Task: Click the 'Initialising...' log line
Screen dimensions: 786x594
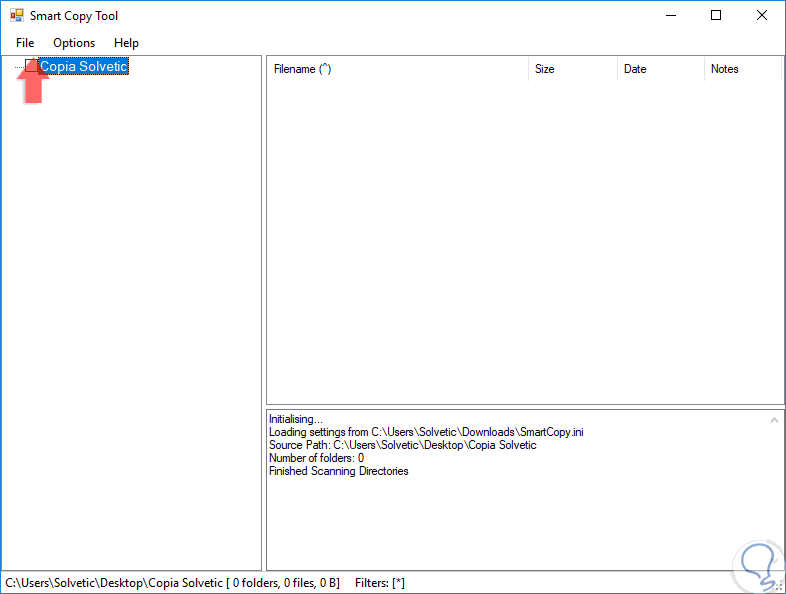Action: point(296,419)
